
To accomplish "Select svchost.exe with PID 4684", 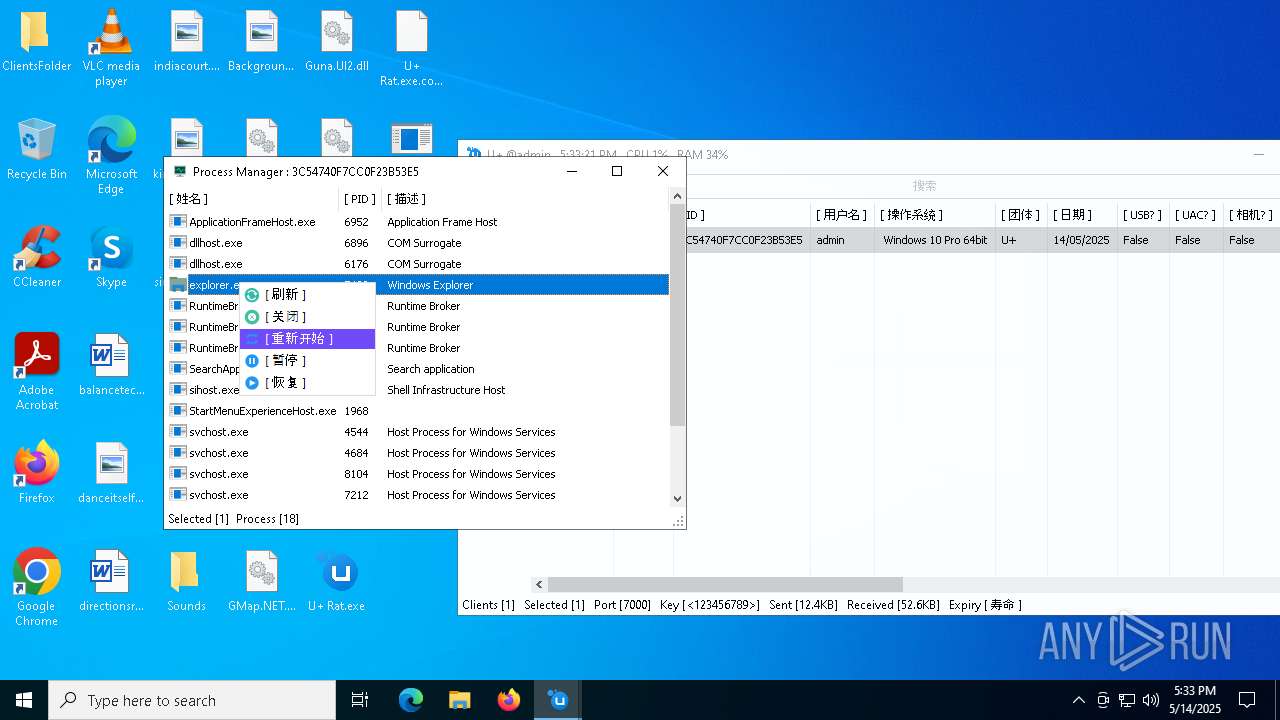I will coord(418,453).
